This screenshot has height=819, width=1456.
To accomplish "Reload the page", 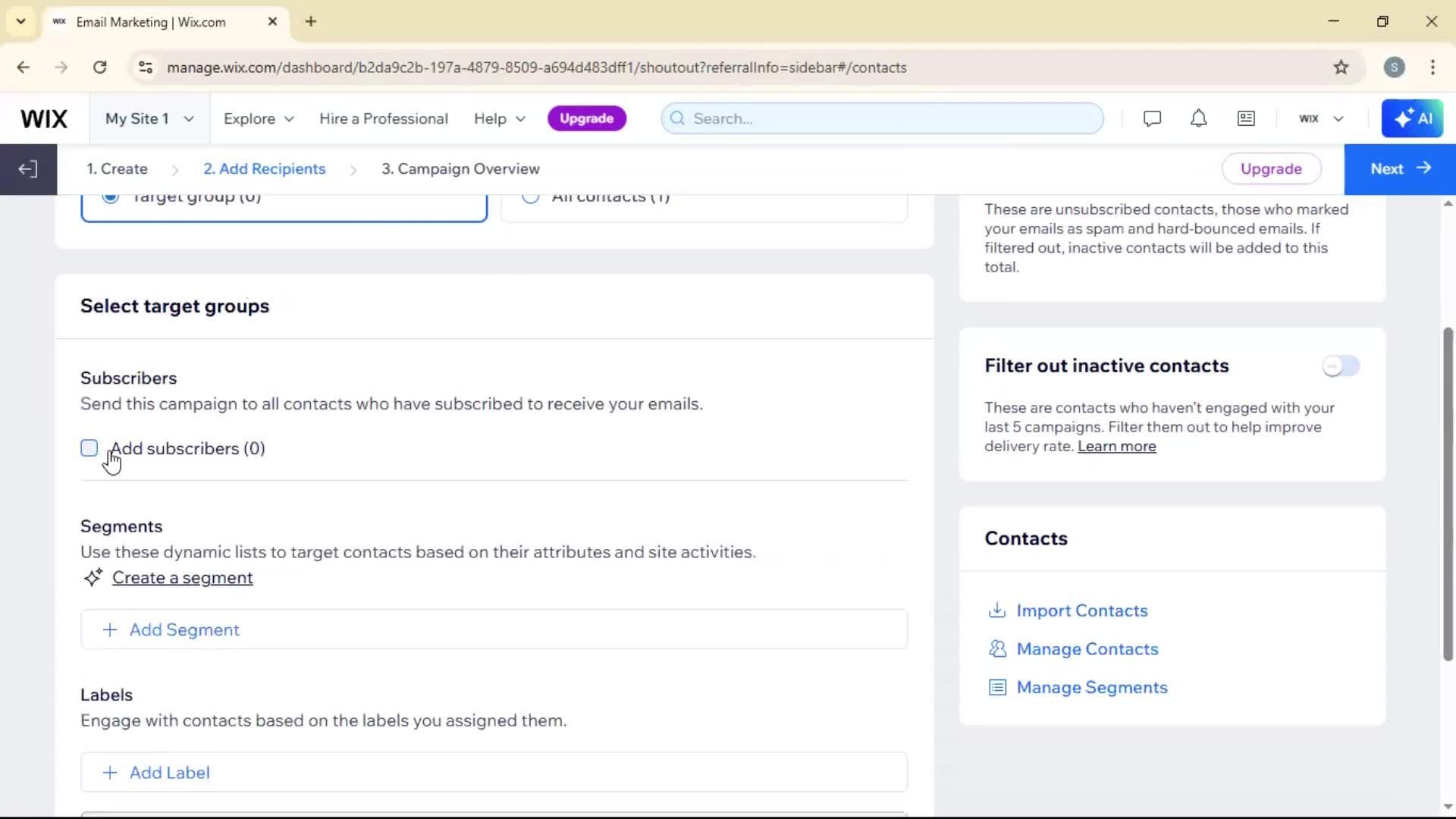I will pos(99,67).
